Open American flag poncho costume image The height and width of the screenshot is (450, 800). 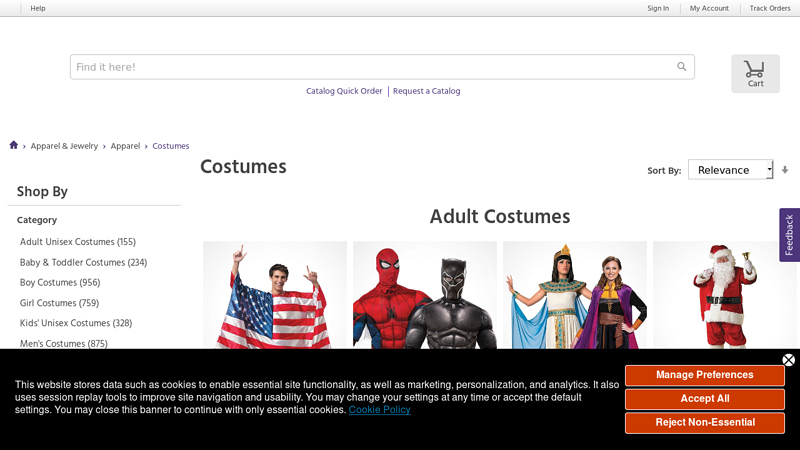pyautogui.click(x=274, y=295)
